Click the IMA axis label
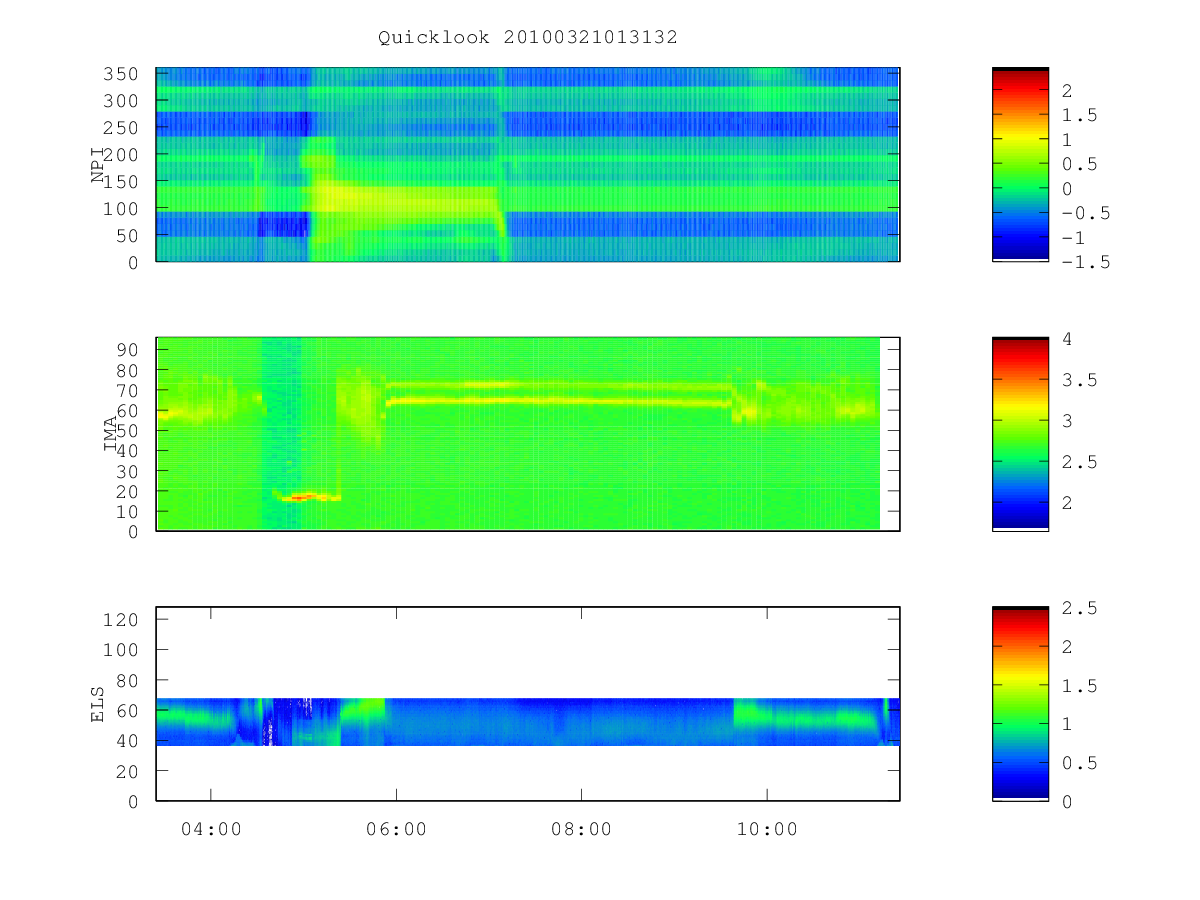 click(x=111, y=435)
